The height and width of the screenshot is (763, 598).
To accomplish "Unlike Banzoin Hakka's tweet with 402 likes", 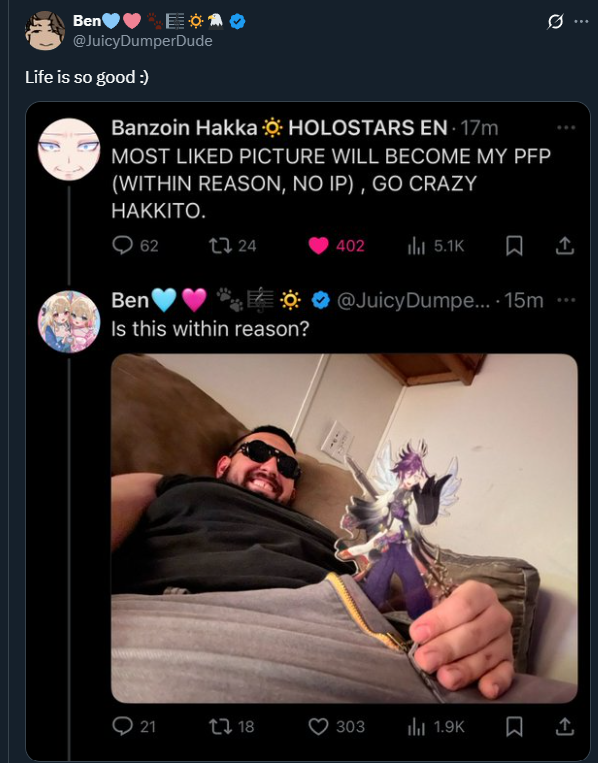I will click(337, 246).
